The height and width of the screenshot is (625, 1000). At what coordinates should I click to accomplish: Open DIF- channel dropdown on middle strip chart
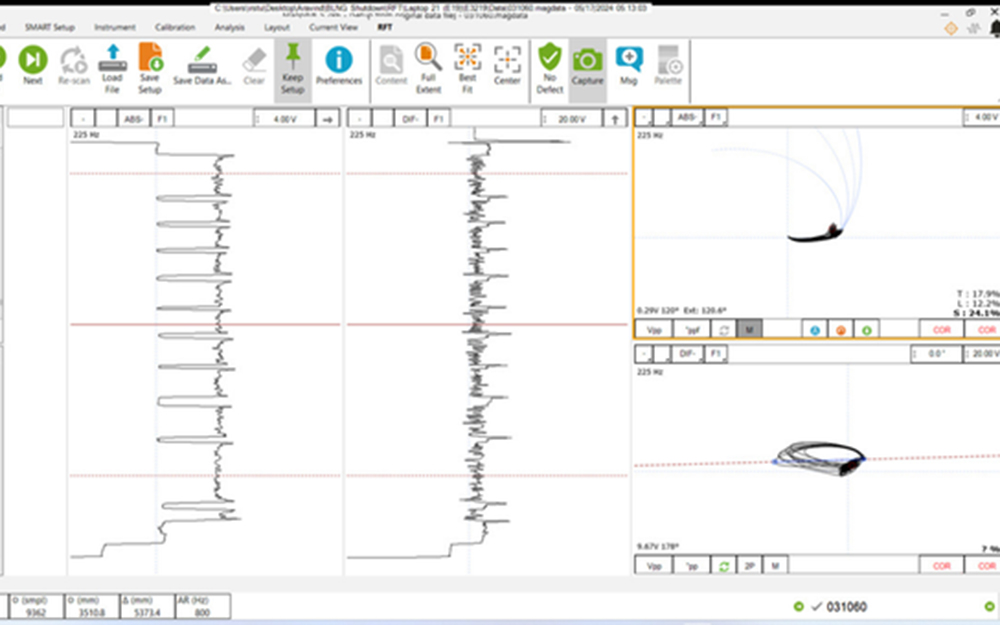coord(410,119)
